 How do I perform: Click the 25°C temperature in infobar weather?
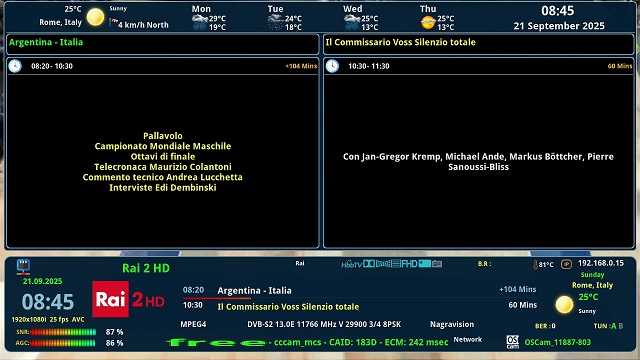pyautogui.click(x=588, y=297)
